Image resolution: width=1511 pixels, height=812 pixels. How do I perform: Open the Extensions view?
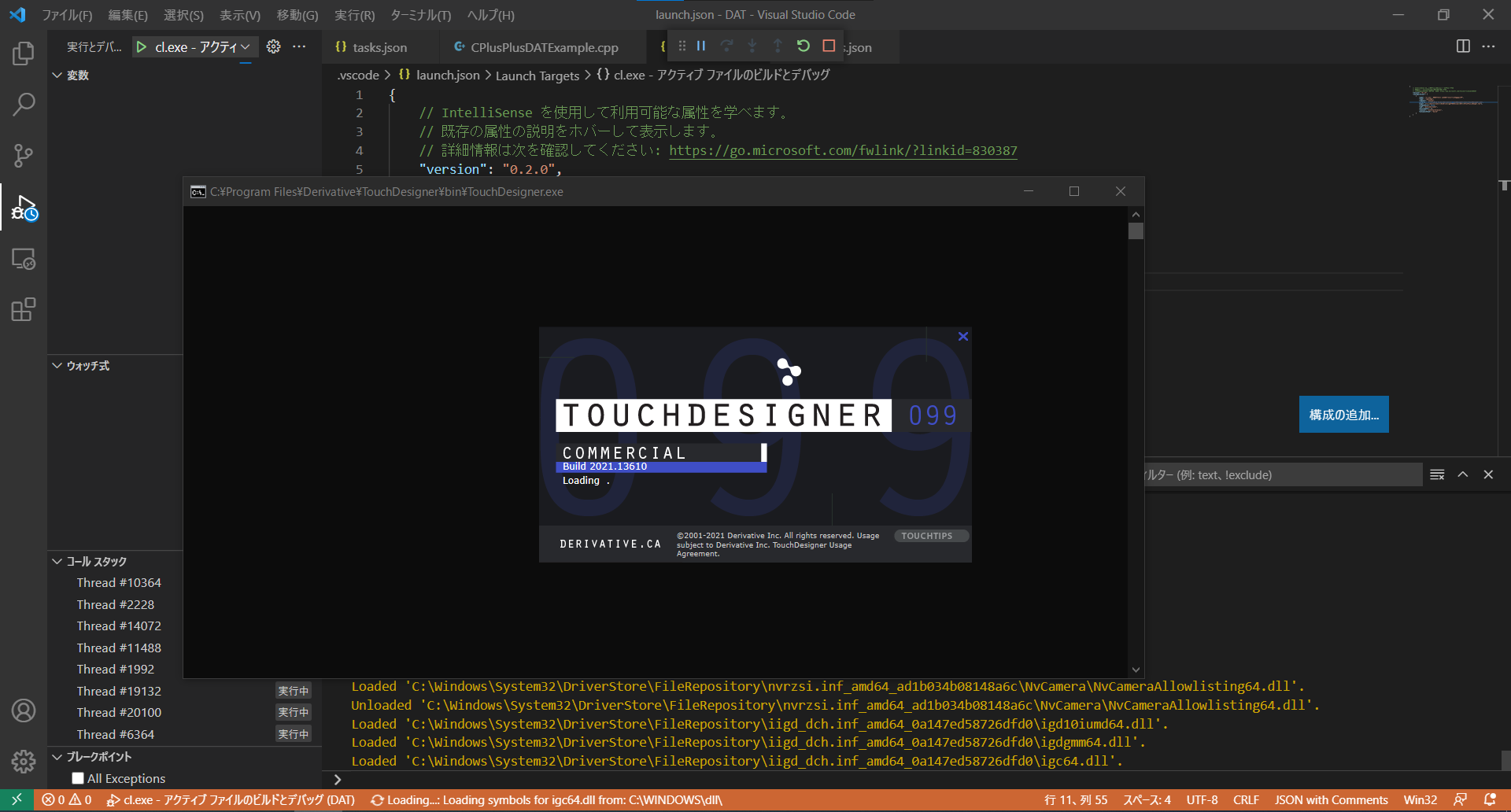[24, 309]
